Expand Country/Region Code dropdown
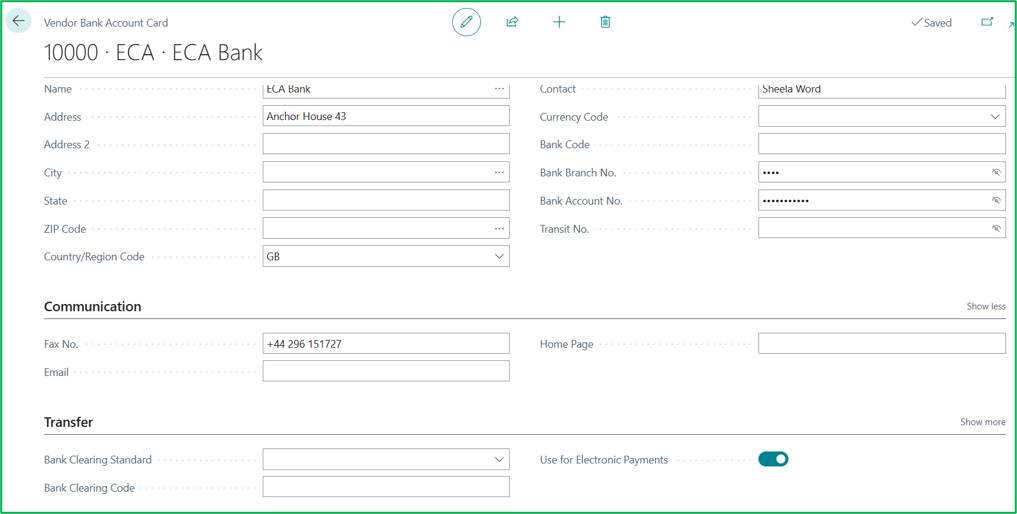The width and height of the screenshot is (1017, 514). [499, 256]
